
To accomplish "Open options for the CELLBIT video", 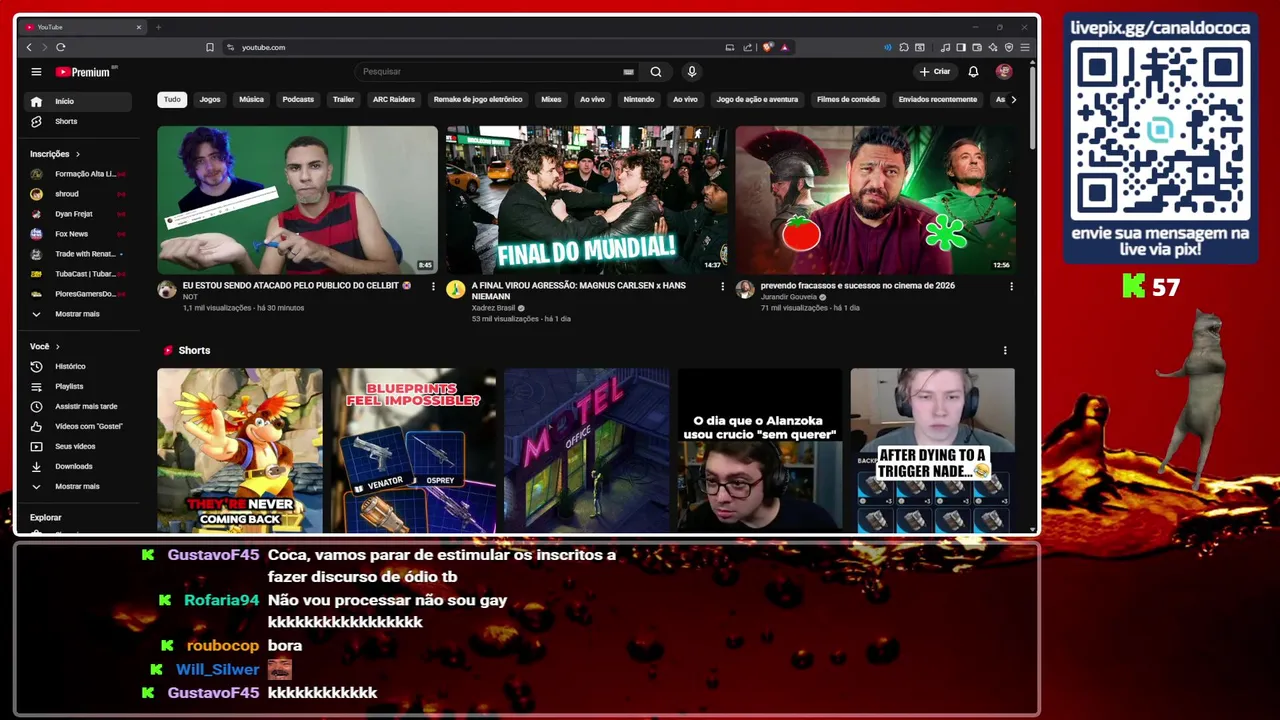I will pos(433,286).
